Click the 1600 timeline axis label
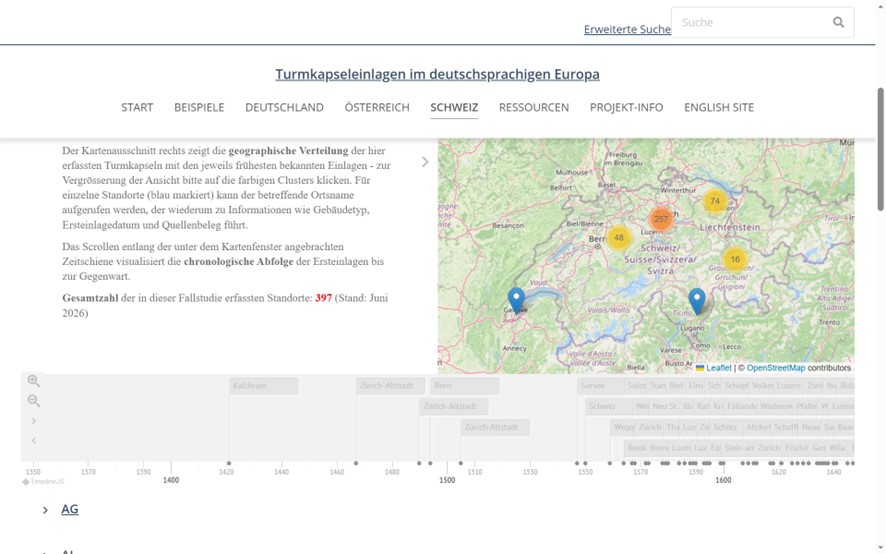 click(723, 480)
